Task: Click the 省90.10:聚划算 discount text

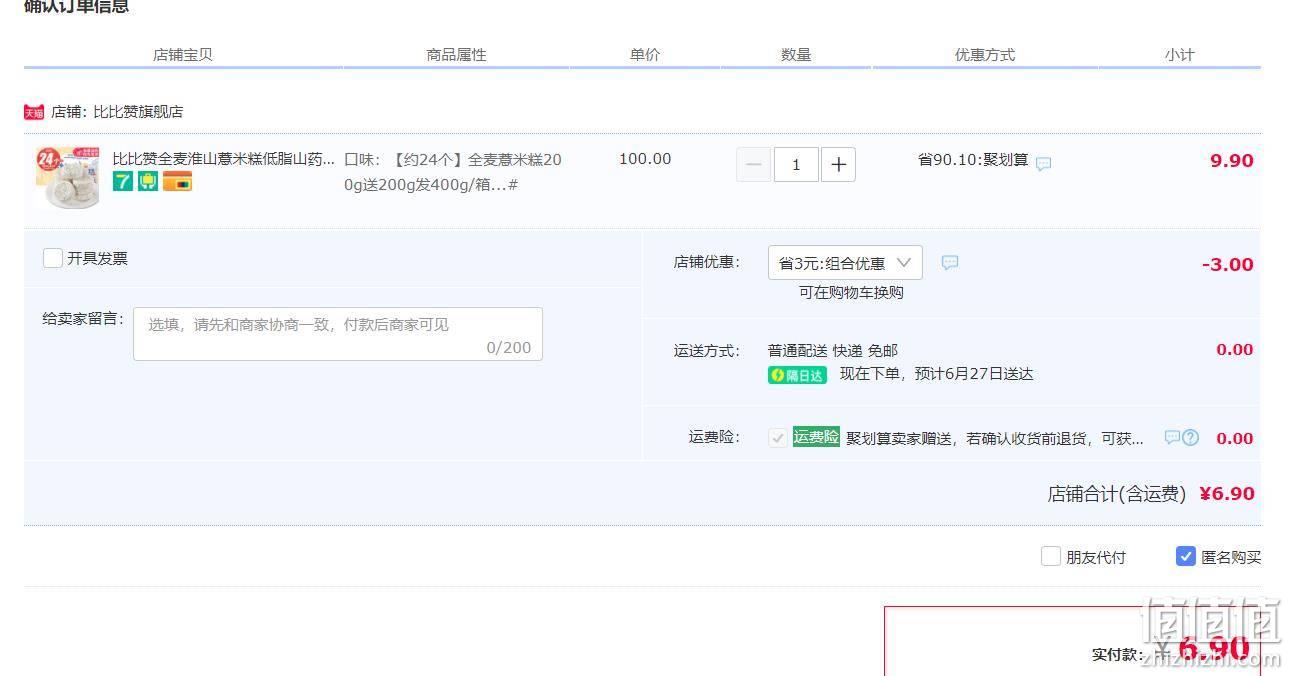Action: [973, 160]
